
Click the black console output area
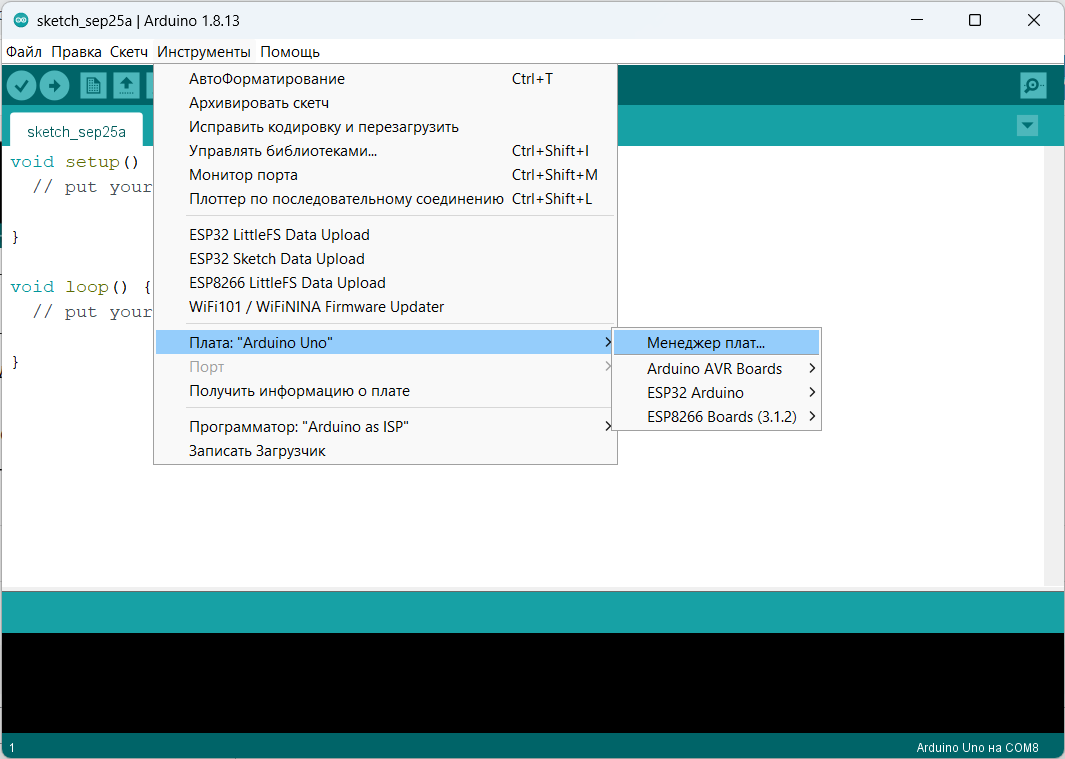[x=532, y=683]
